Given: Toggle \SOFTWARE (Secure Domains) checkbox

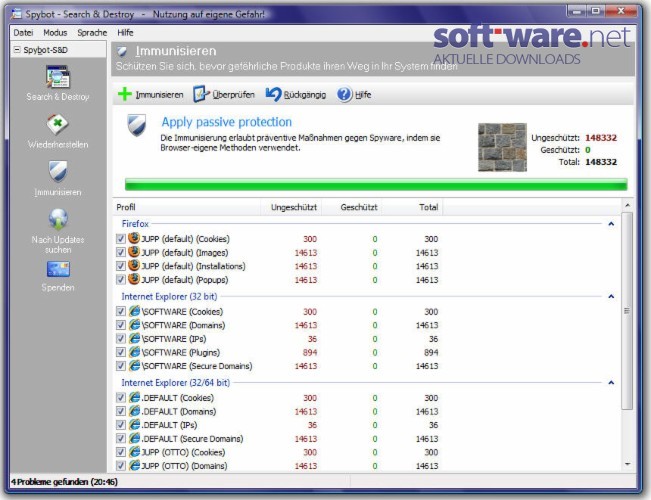Looking at the screenshot, I should pos(120,366).
